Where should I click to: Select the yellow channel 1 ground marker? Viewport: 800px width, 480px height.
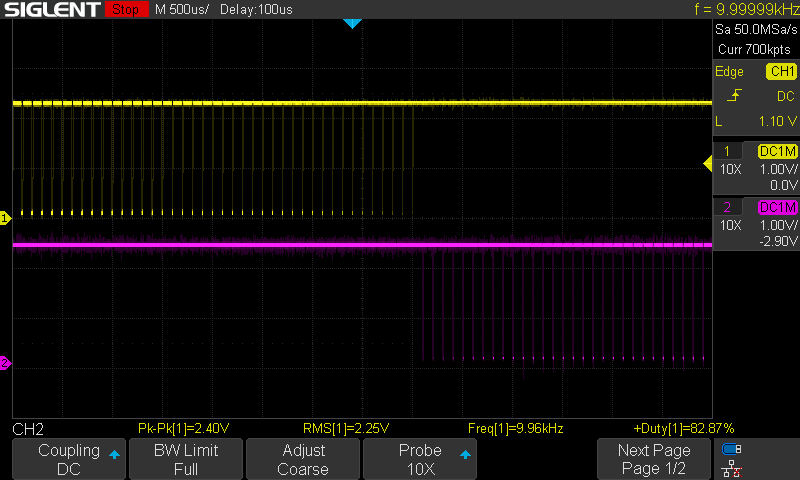[5, 218]
